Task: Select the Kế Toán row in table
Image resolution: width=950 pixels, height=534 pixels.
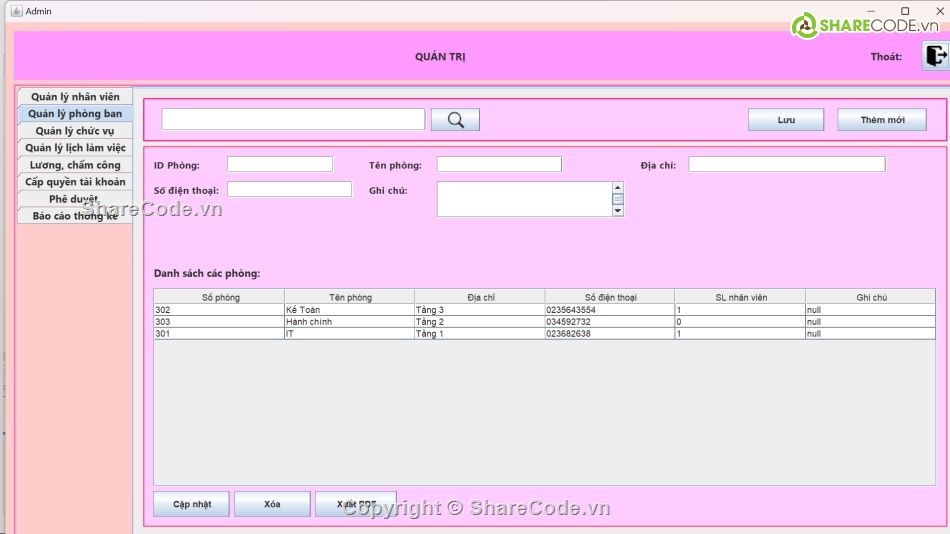Action: pyautogui.click(x=348, y=310)
